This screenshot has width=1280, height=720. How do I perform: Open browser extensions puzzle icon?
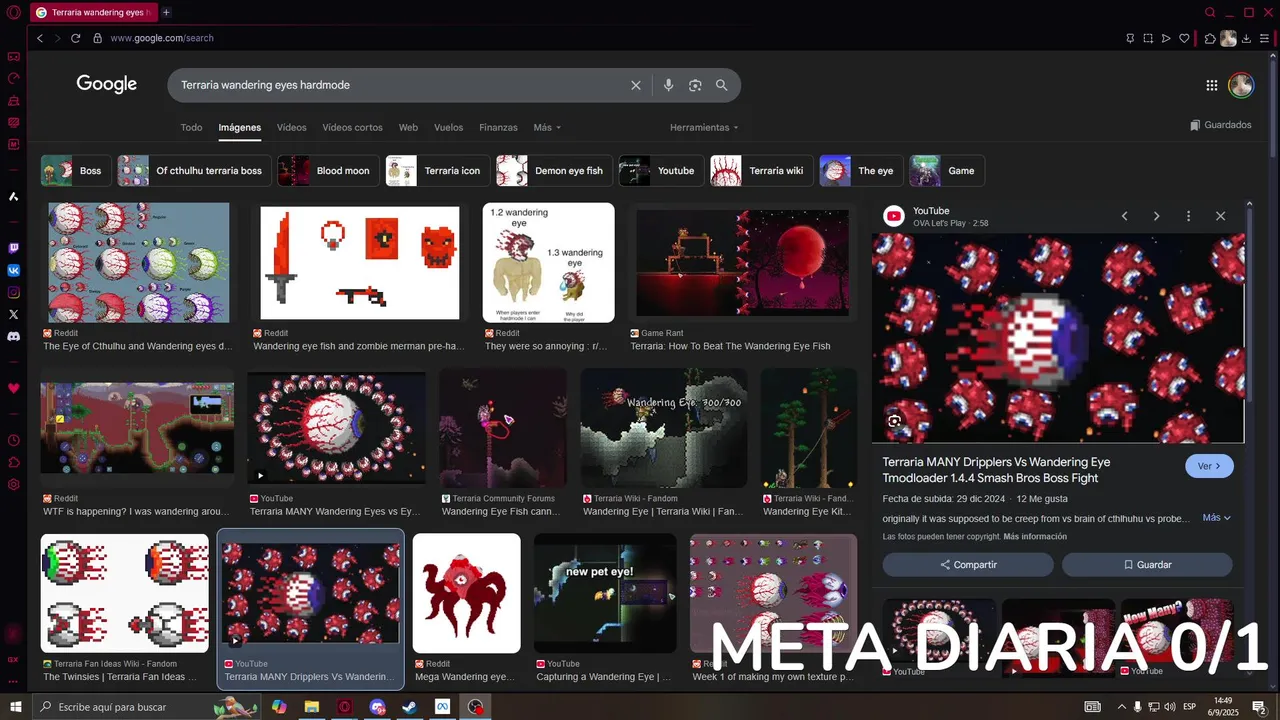[x=1210, y=38]
